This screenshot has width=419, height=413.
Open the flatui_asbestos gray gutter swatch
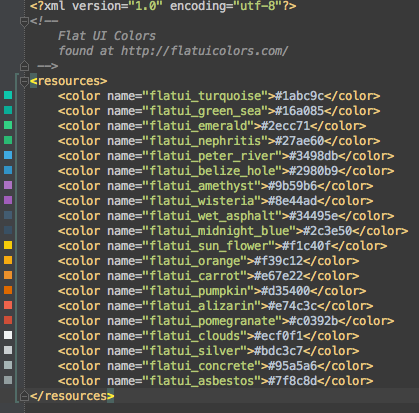[x=8, y=380]
